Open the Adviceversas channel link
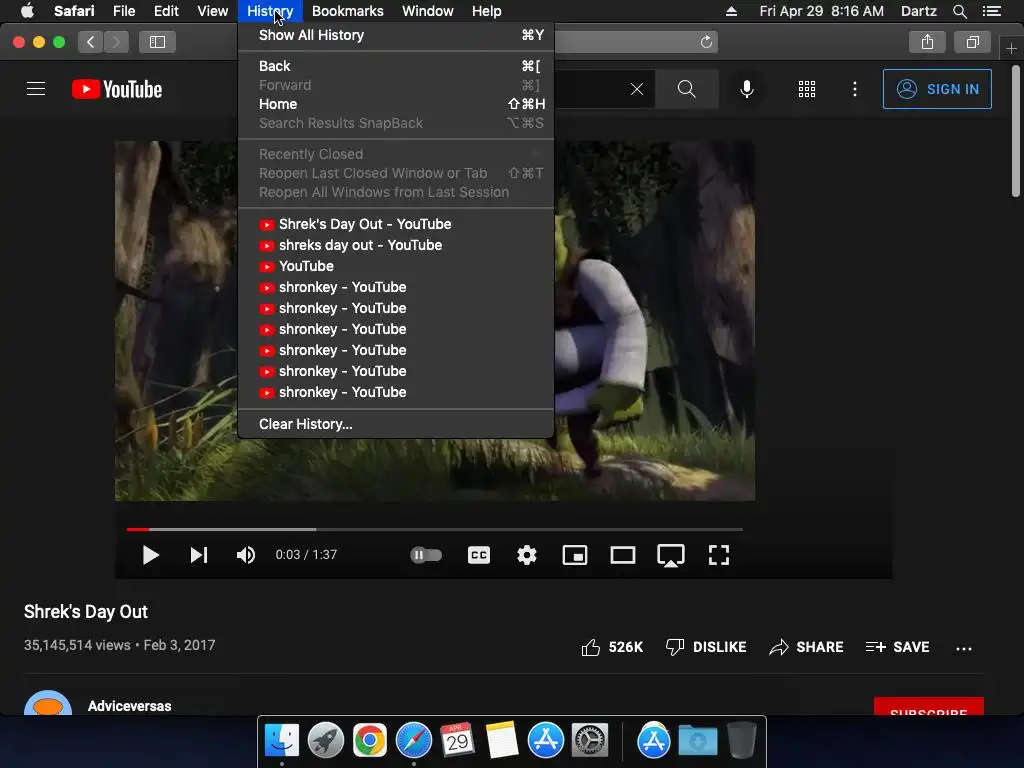The width and height of the screenshot is (1024, 768). coord(129,706)
